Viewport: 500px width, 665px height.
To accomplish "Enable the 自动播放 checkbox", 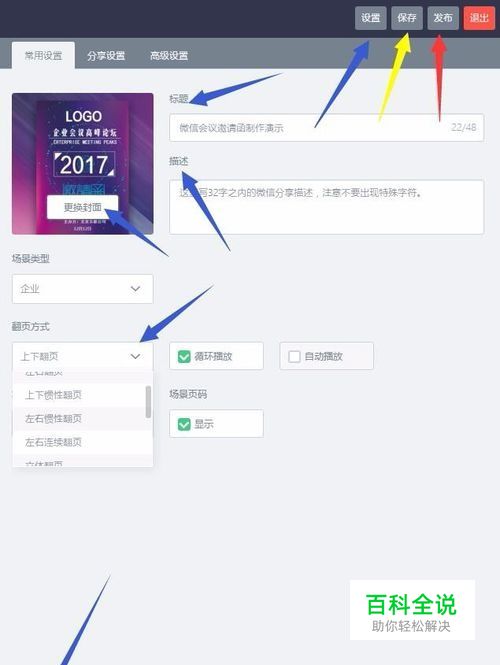I will [294, 356].
